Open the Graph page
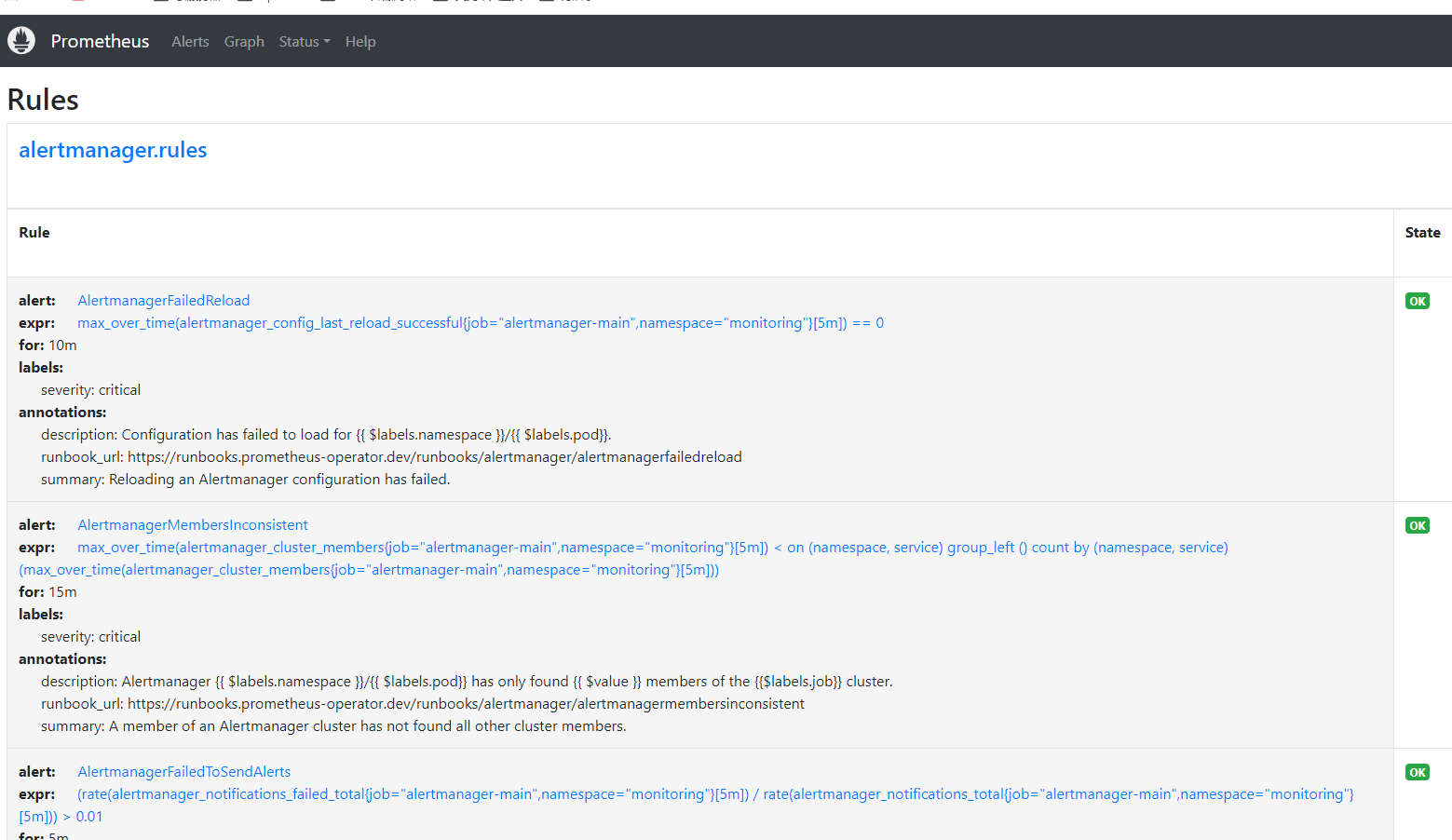The height and width of the screenshot is (840, 1452). pyautogui.click(x=244, y=42)
